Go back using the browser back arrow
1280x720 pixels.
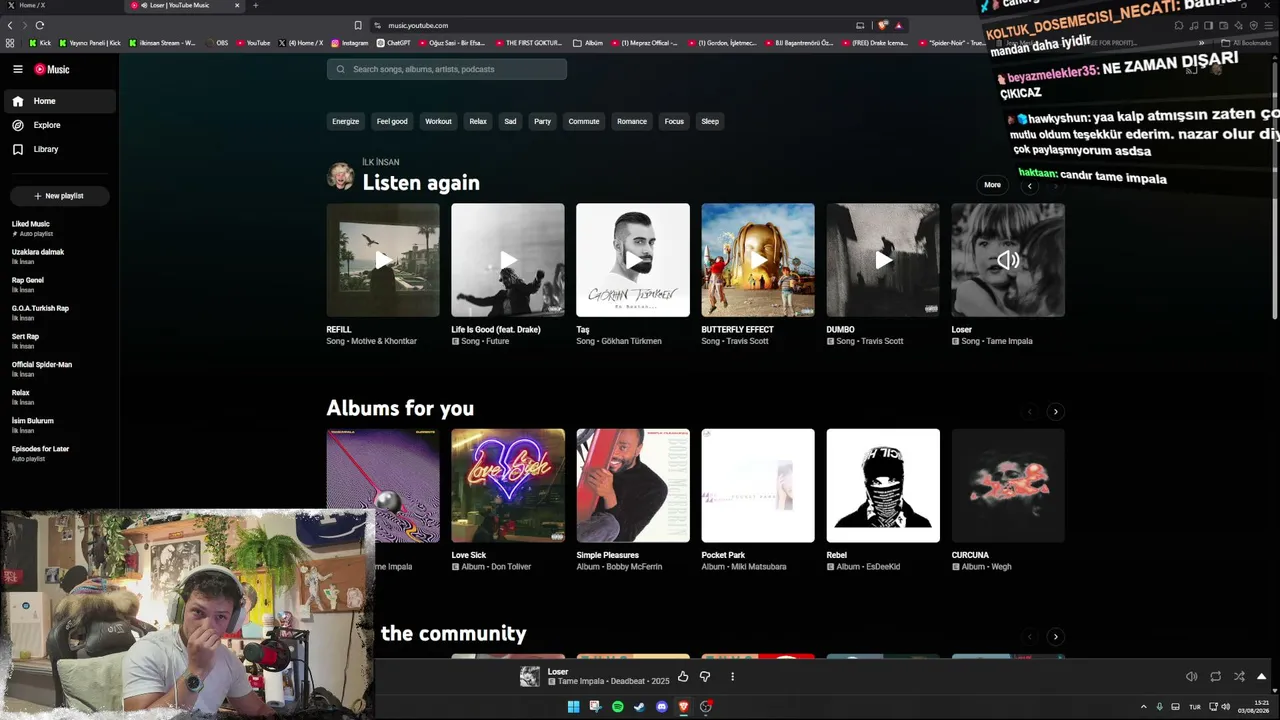10,25
